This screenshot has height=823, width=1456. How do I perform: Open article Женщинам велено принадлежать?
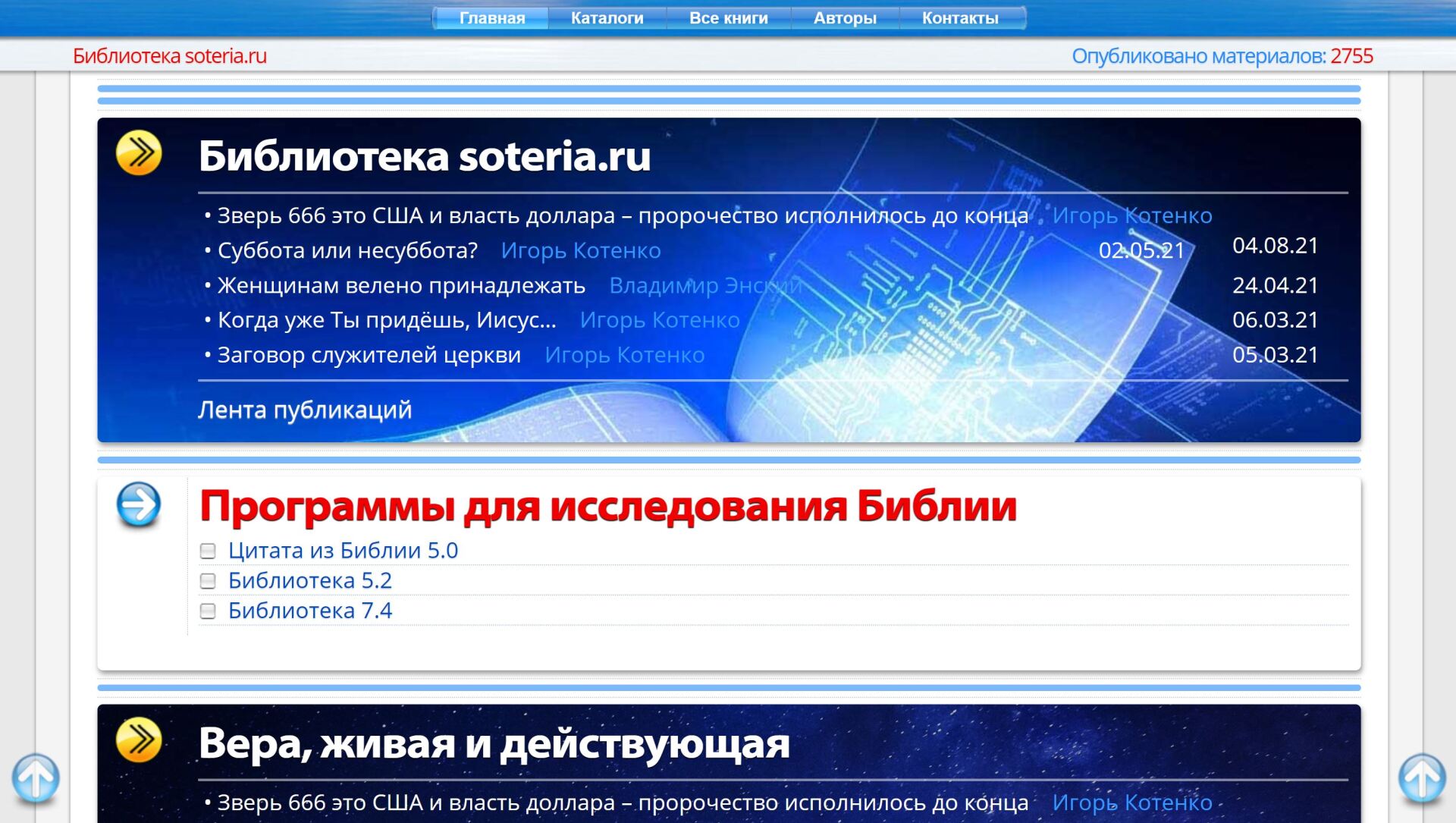[x=401, y=285]
